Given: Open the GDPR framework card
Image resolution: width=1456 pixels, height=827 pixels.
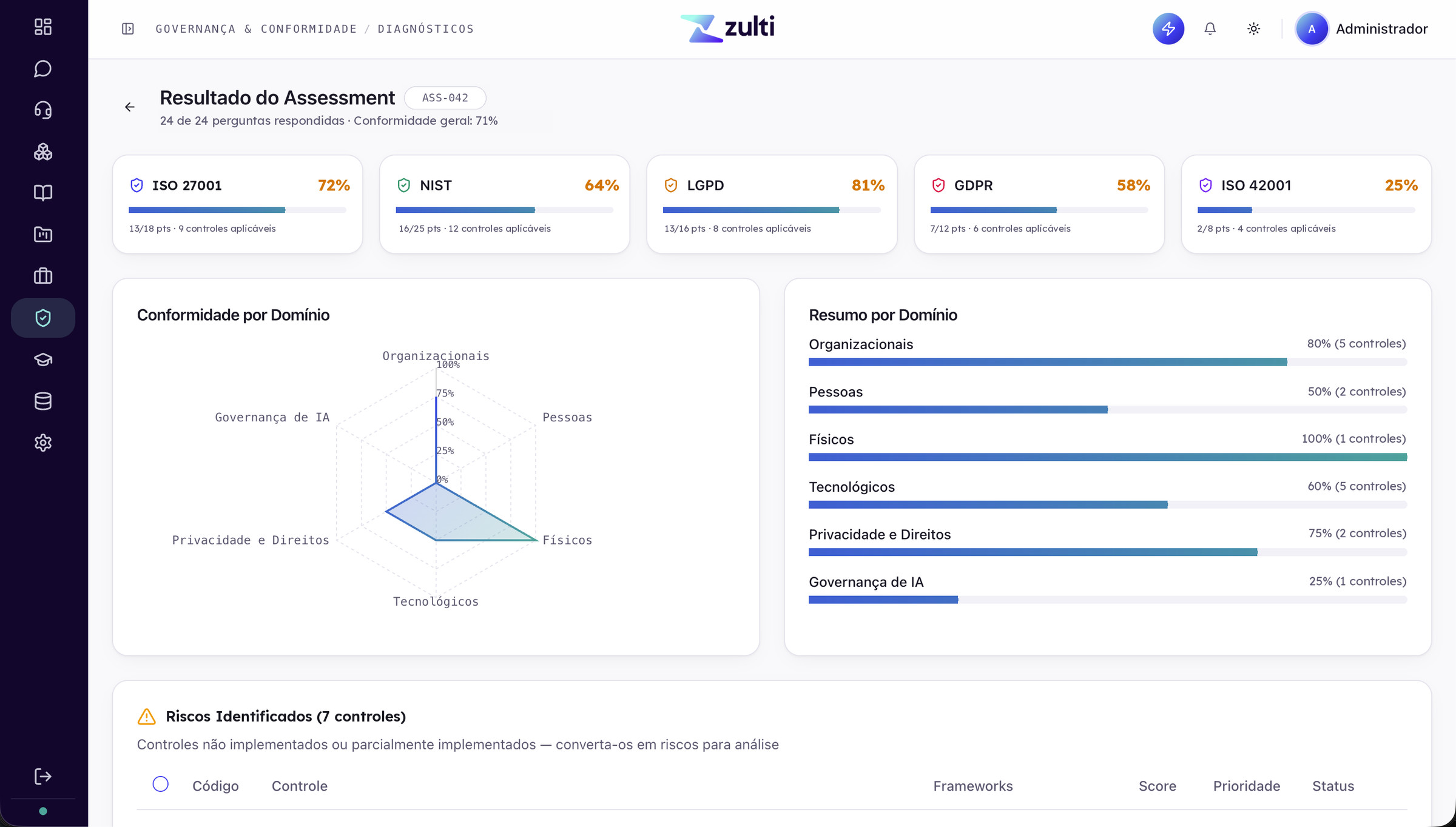Looking at the screenshot, I should pos(1039,204).
